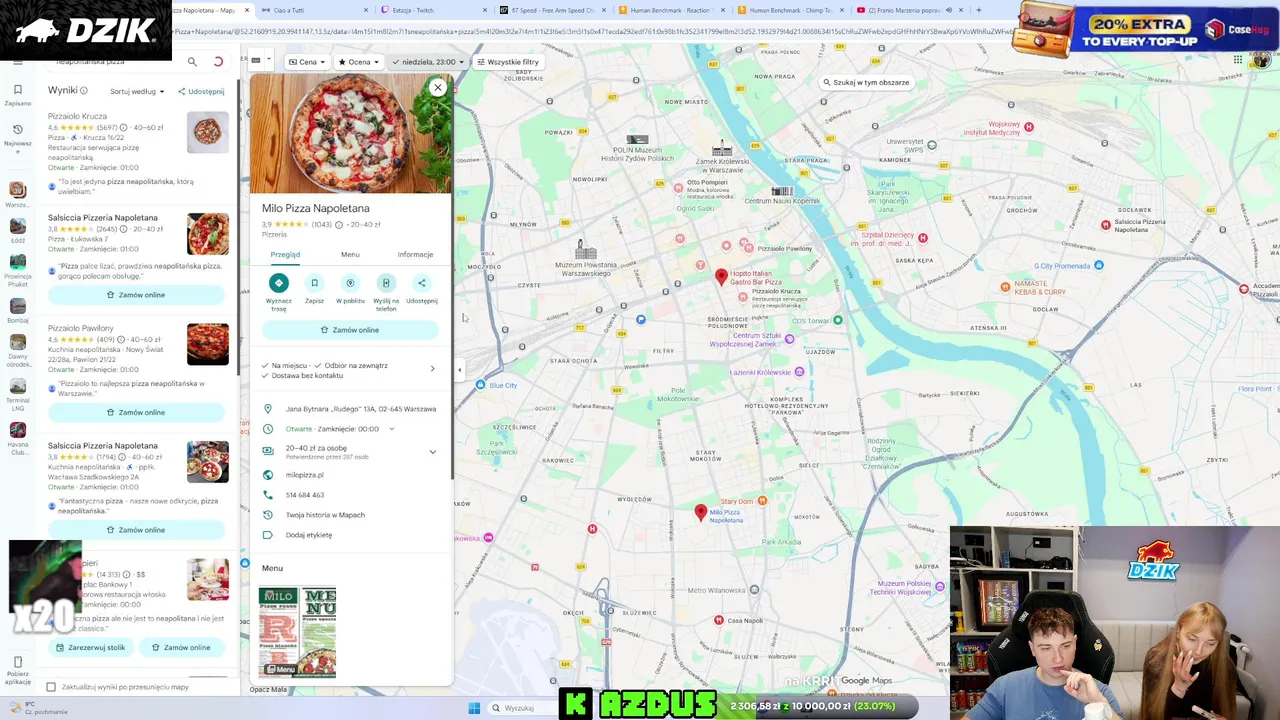Open the Ocena rating filter dropdown
Image resolution: width=1280 pixels, height=720 pixels.
[359, 62]
